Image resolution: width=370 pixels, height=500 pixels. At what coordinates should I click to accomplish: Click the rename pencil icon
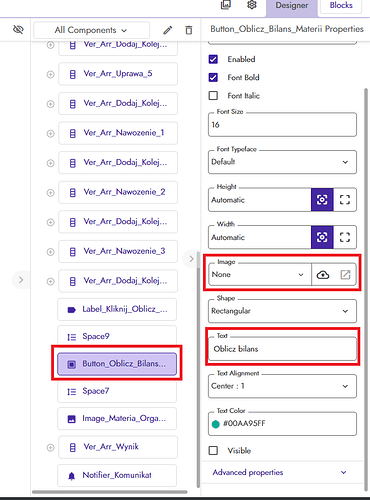168,30
